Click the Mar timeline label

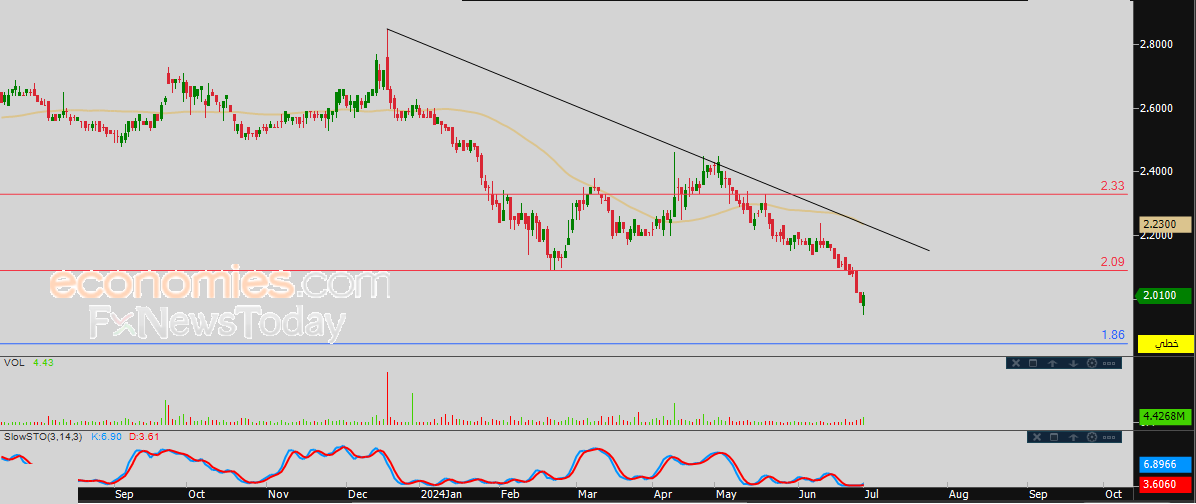586,494
